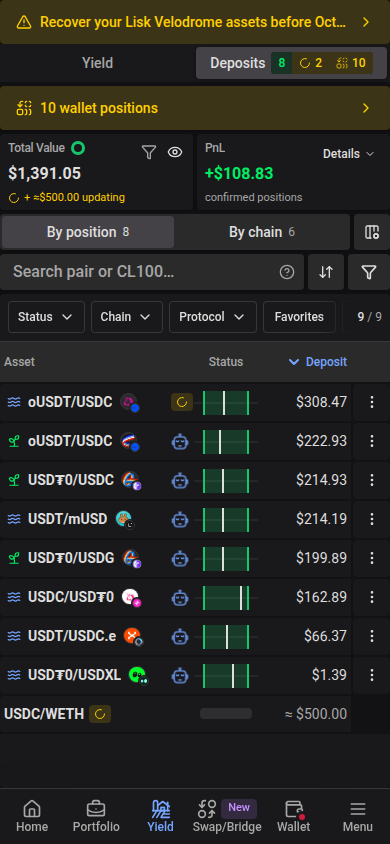Click the ≈$500.00 updating notice
The height and width of the screenshot is (844, 390).
67,198
